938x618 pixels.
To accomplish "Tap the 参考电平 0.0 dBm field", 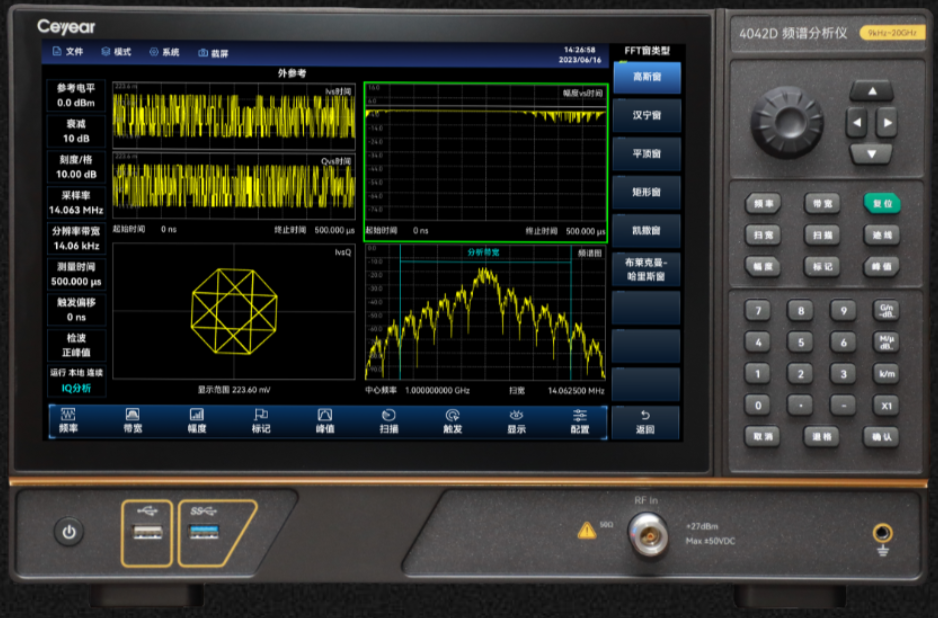I will coord(76,95).
